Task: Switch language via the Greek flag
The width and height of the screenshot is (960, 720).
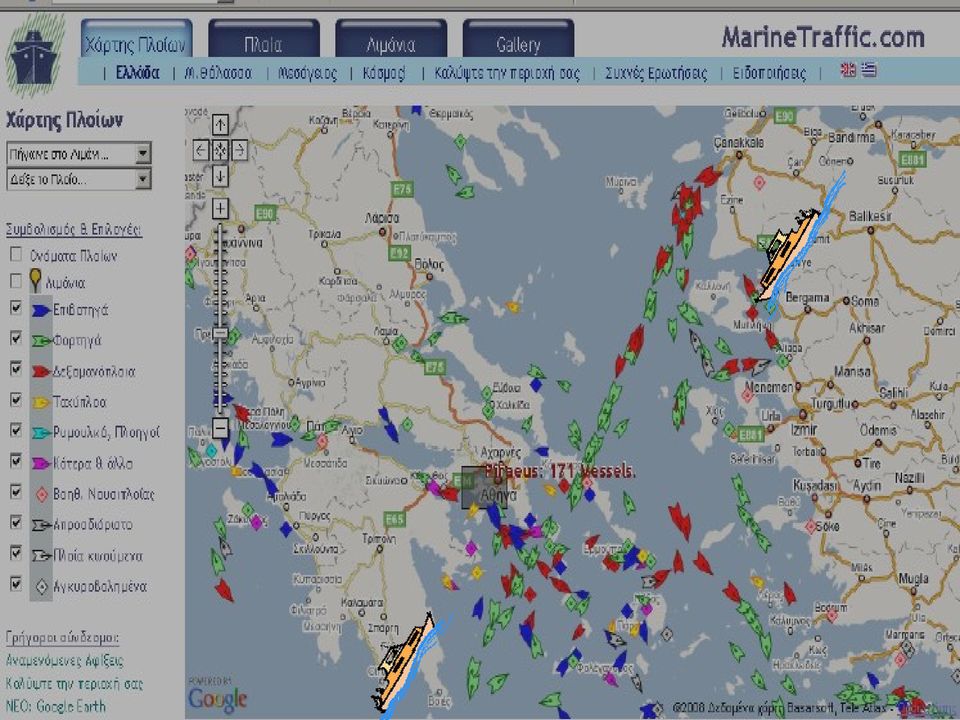Action: coord(869,70)
